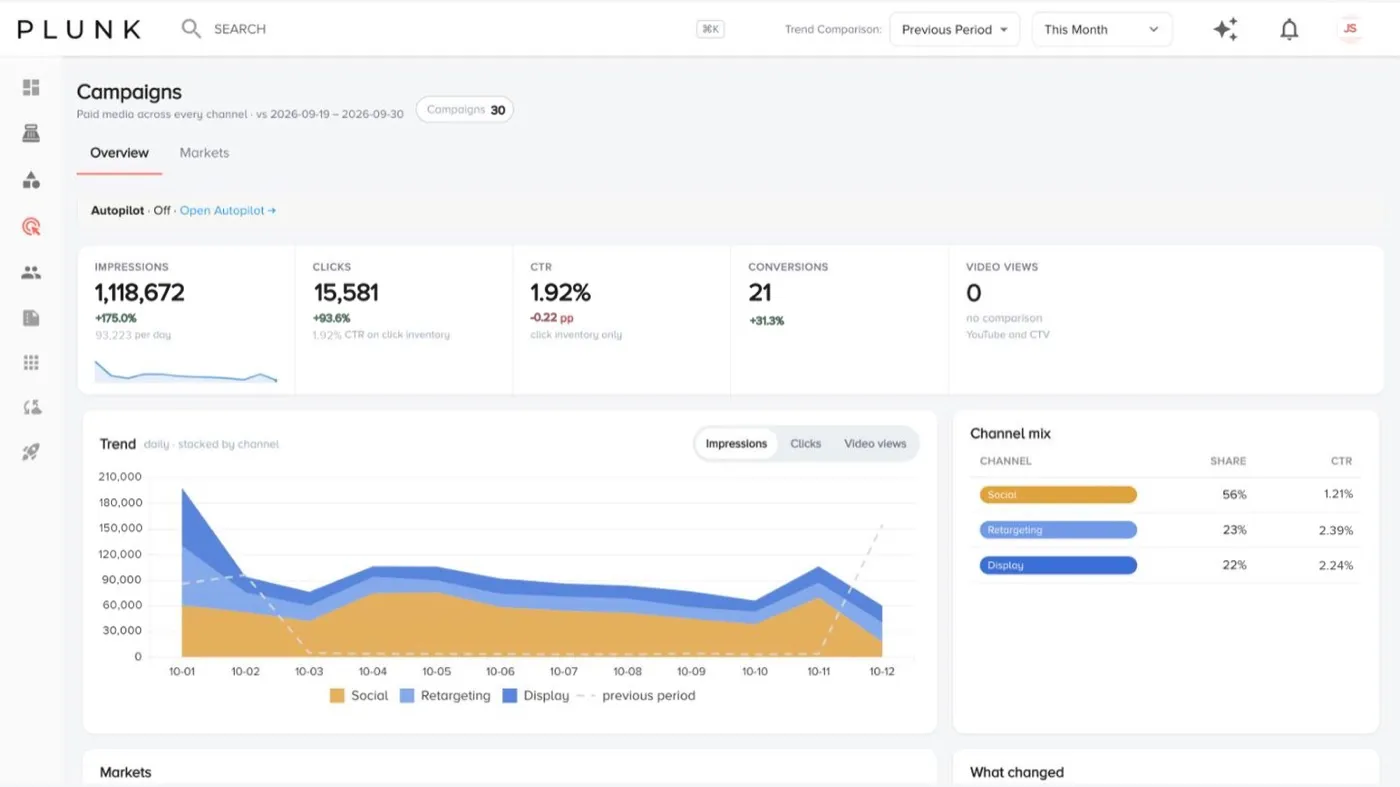The image size is (1400, 787).
Task: Click the 210,000 y-axis label
Action: pos(120,476)
